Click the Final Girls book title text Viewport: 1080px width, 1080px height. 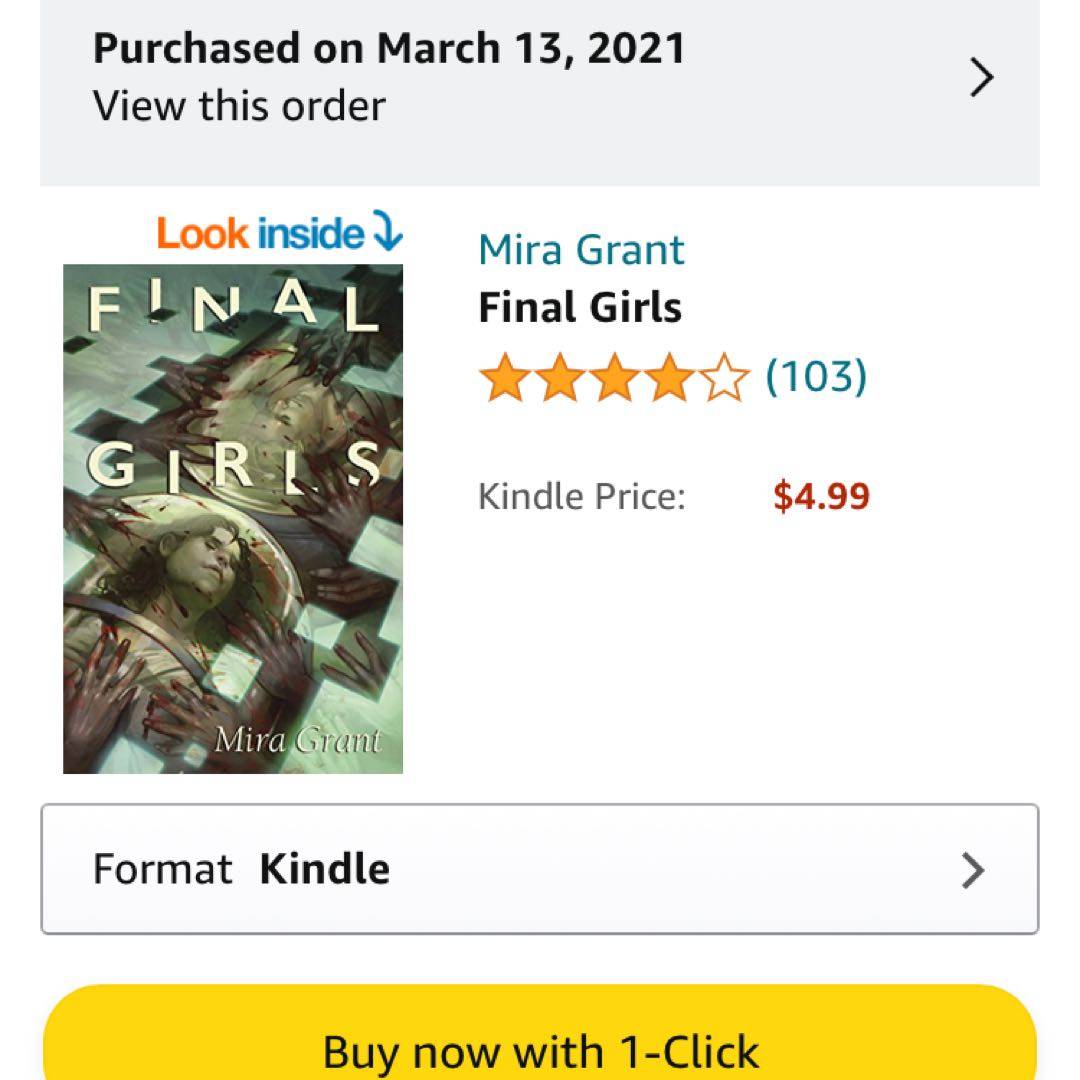[x=580, y=307]
